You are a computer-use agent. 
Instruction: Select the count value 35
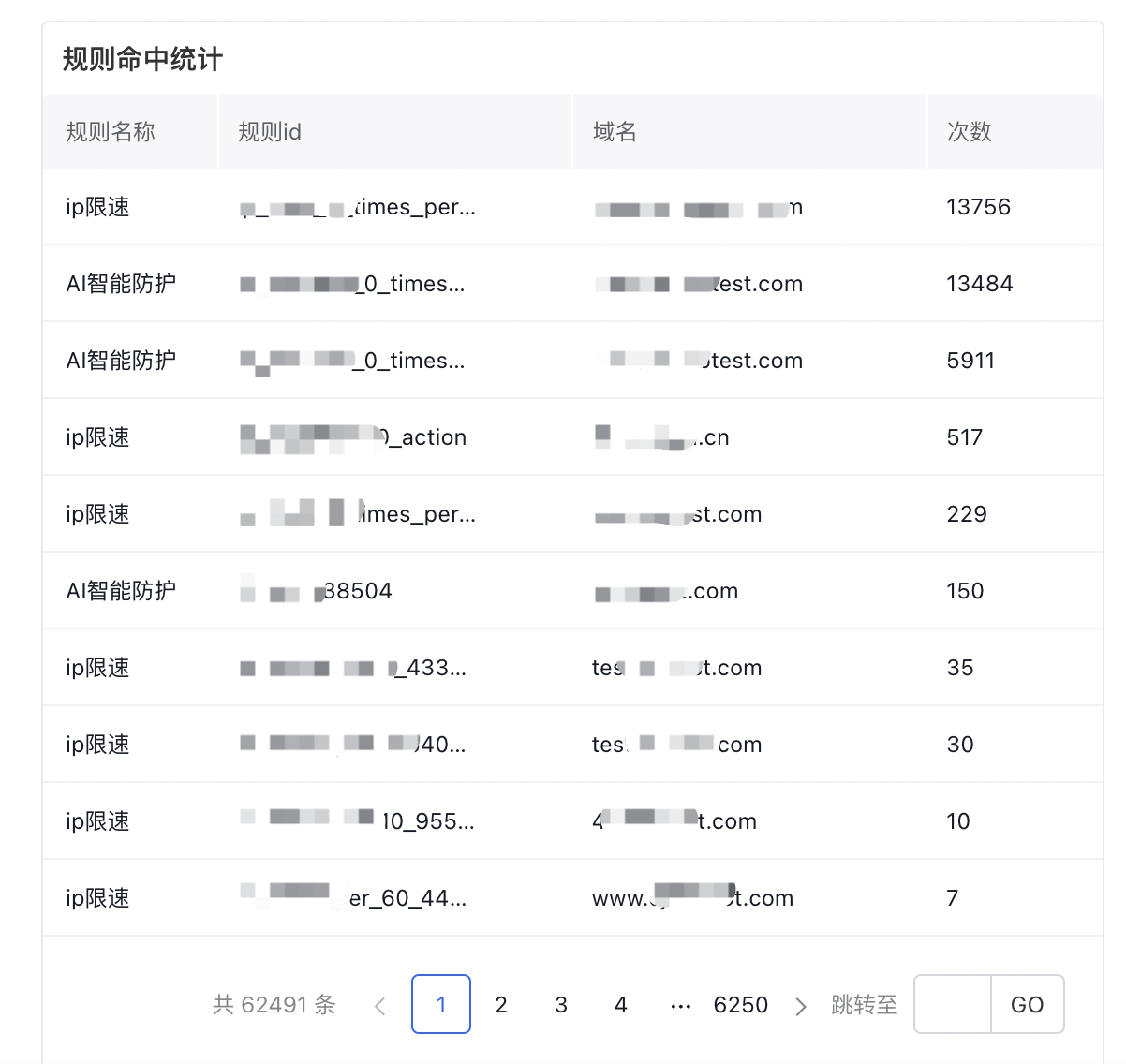pyautogui.click(x=960, y=668)
